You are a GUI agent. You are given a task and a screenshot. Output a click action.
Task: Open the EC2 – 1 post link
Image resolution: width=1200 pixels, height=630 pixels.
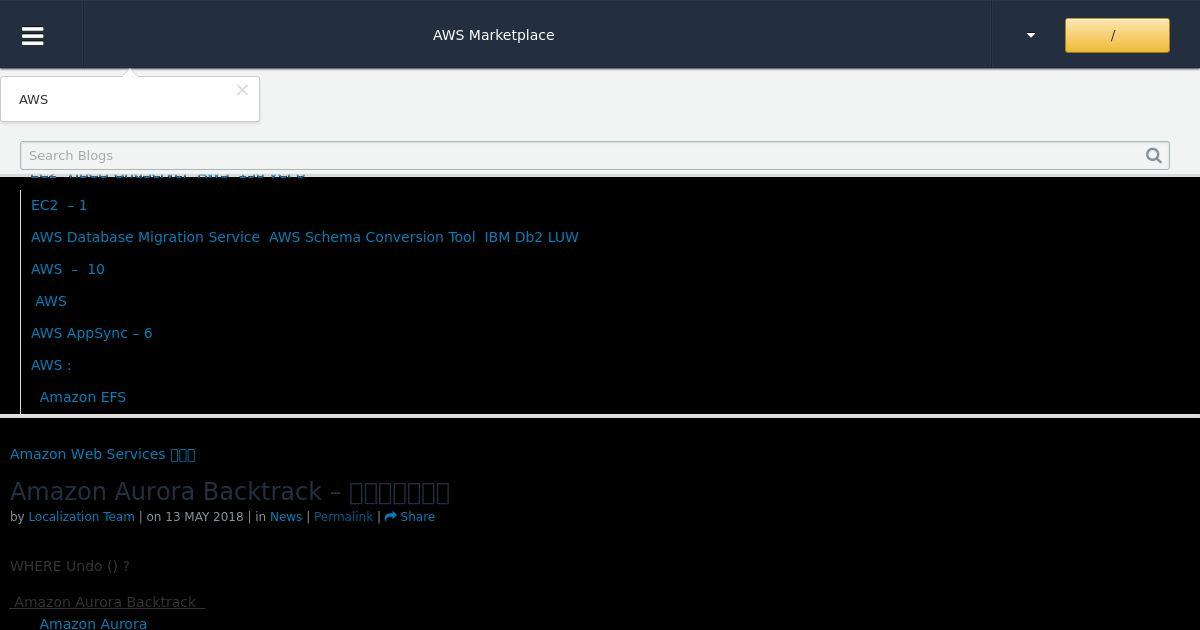59,205
